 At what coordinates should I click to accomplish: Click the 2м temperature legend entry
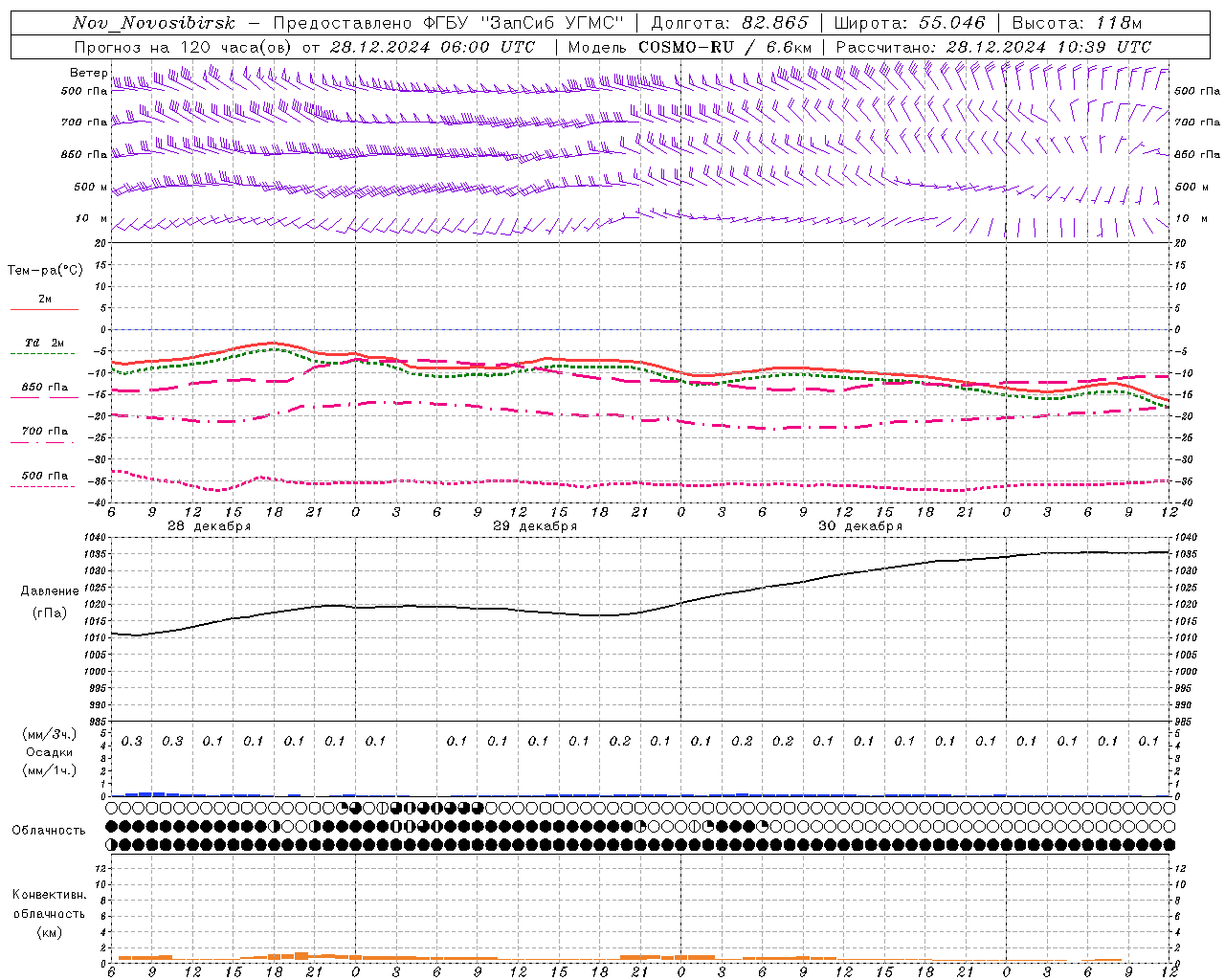click(44, 299)
